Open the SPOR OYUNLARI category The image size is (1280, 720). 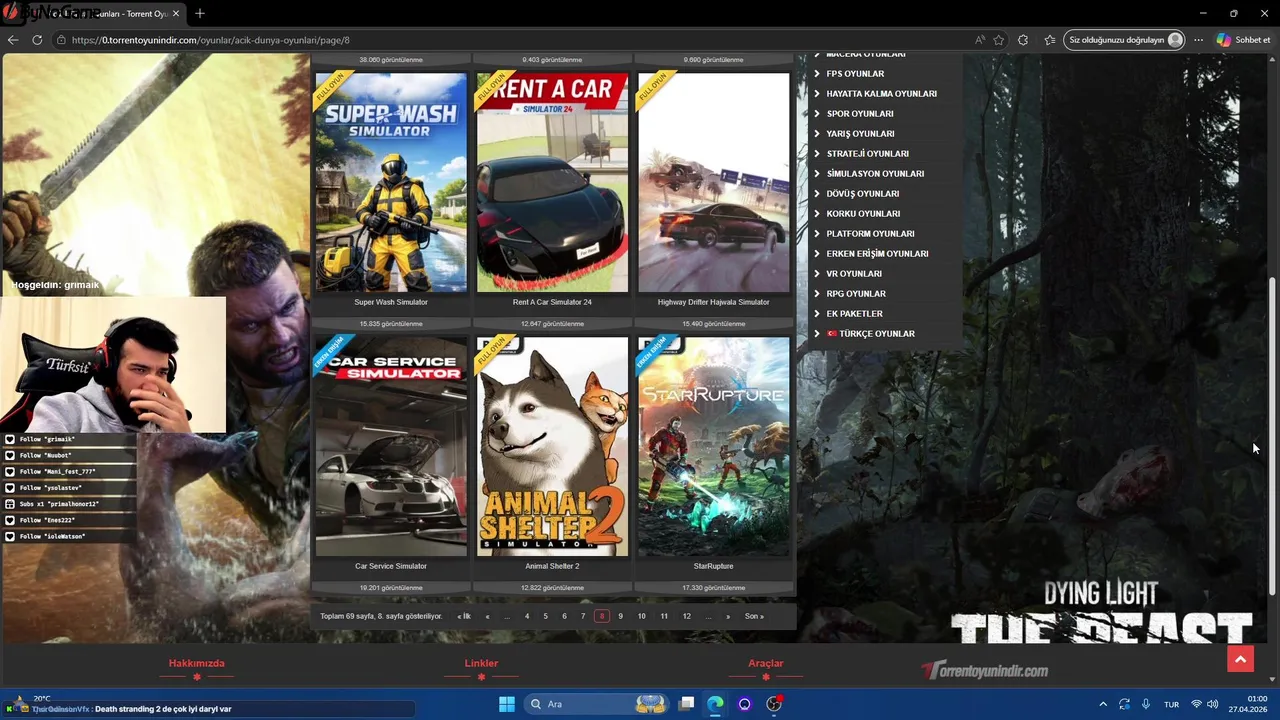click(x=859, y=114)
